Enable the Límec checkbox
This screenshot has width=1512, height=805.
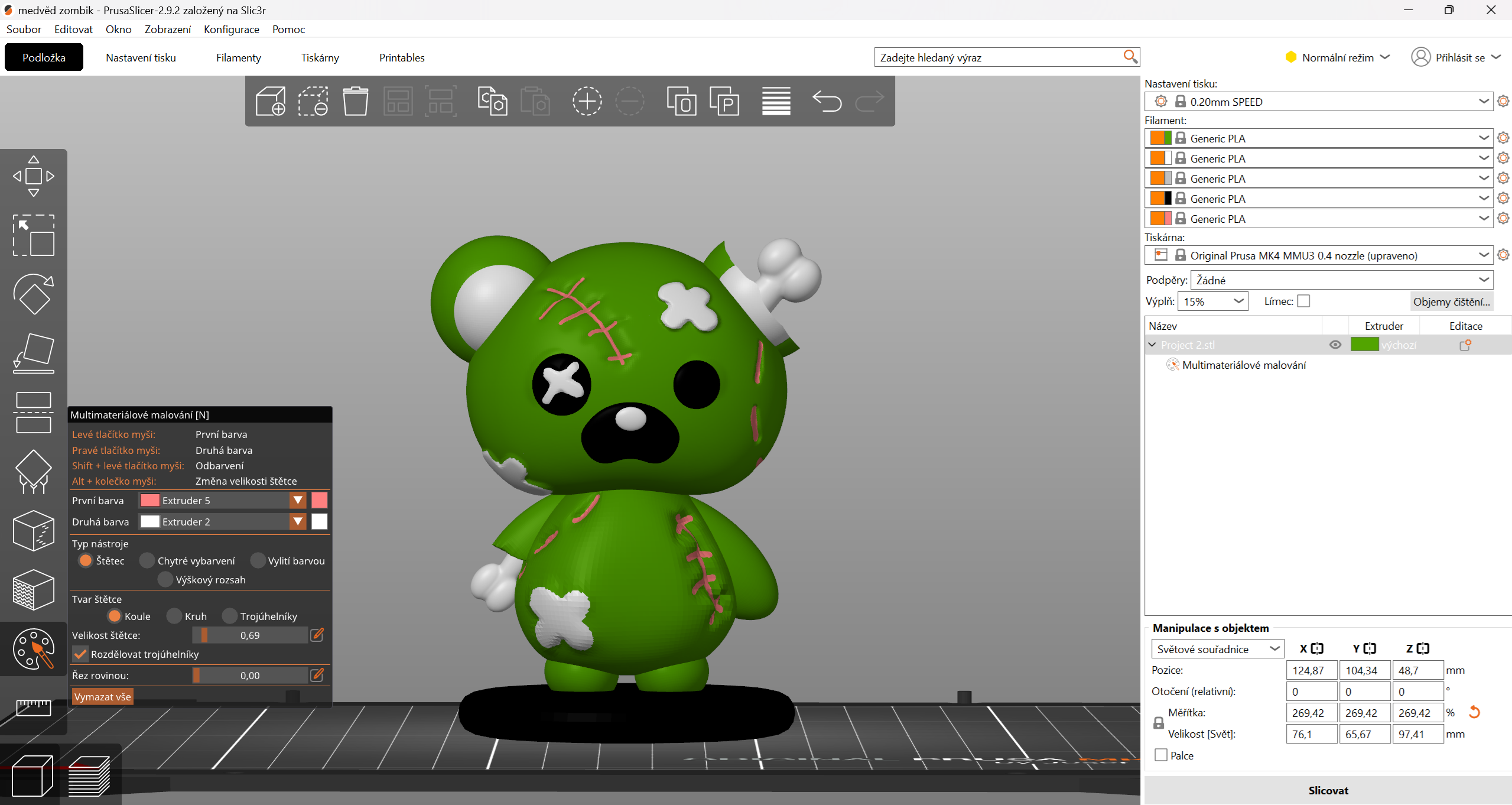(1303, 301)
